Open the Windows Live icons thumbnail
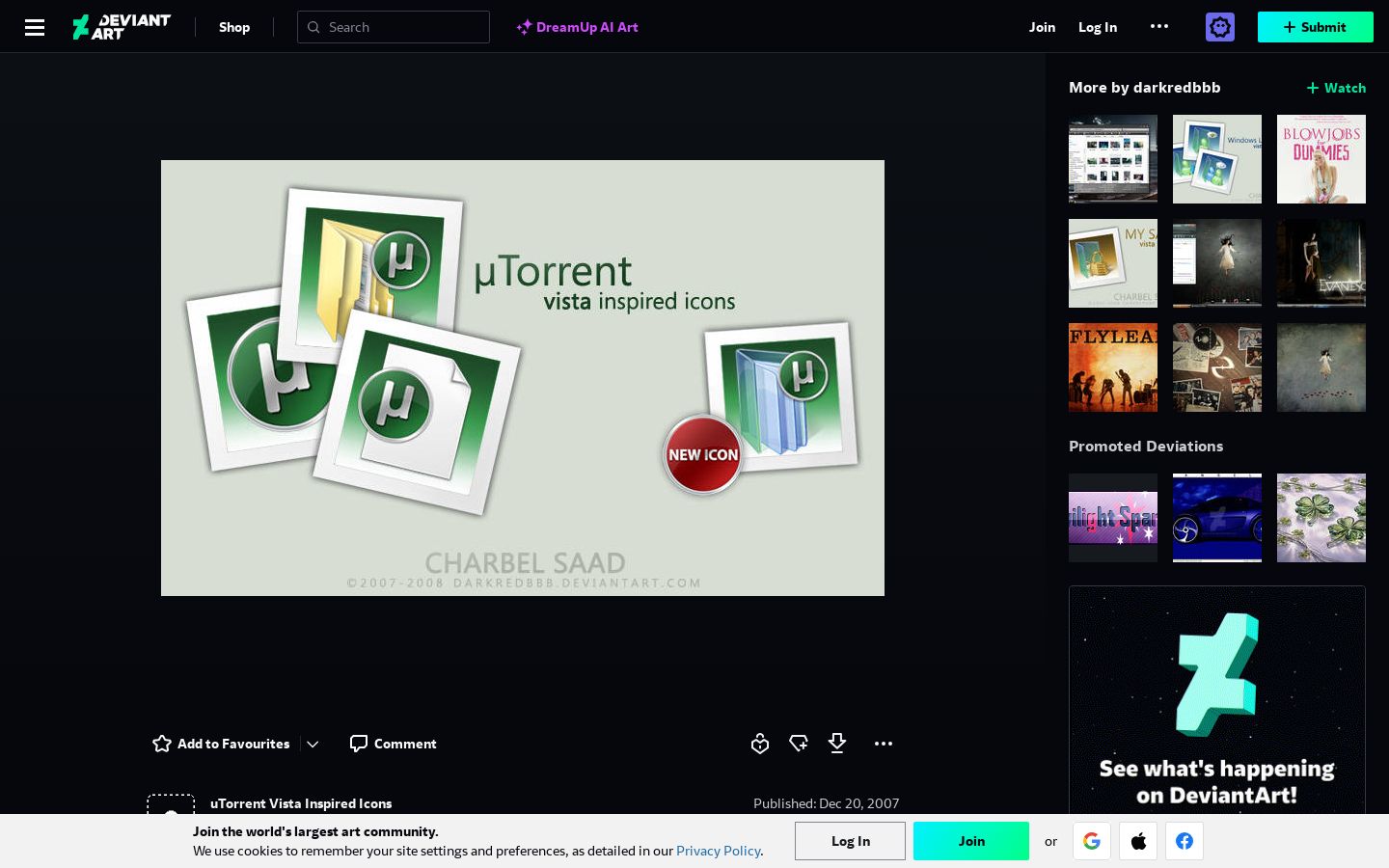This screenshot has width=1389, height=868. pos(1217,159)
